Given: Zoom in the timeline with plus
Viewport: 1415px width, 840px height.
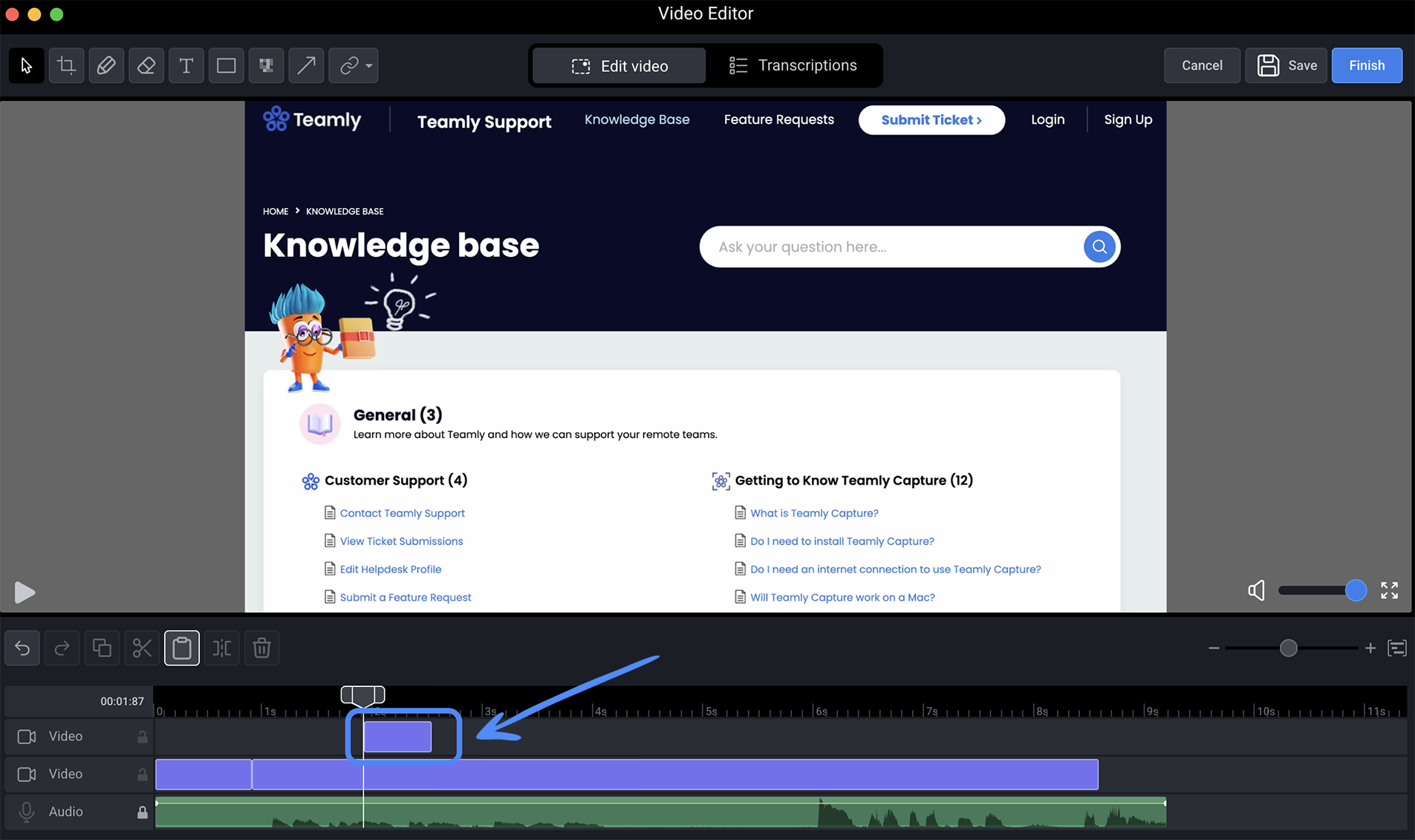Looking at the screenshot, I should [x=1370, y=648].
